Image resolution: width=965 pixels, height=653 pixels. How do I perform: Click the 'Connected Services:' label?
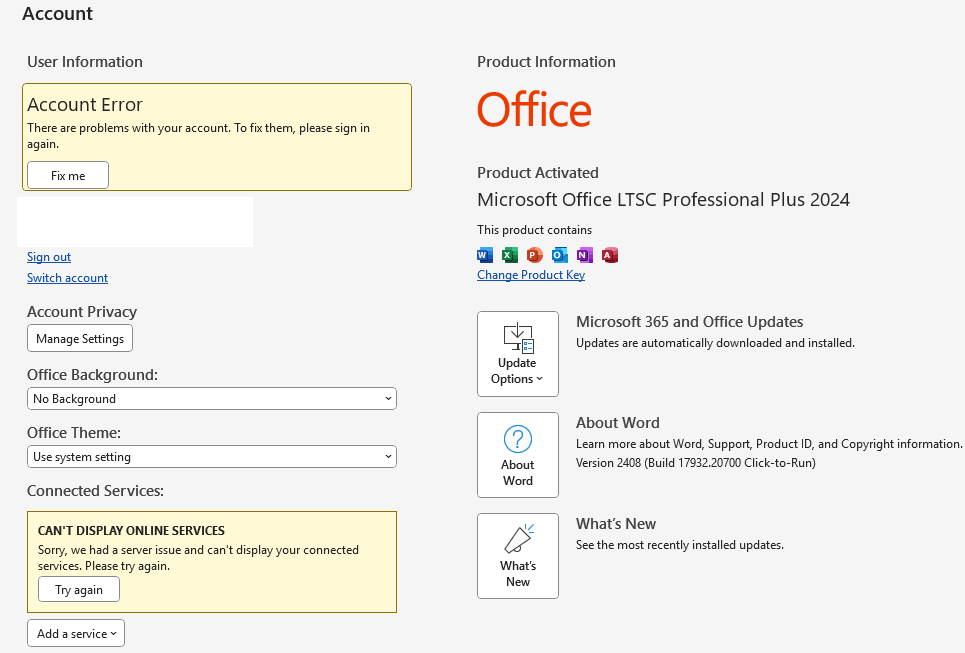pyautogui.click(x=95, y=491)
